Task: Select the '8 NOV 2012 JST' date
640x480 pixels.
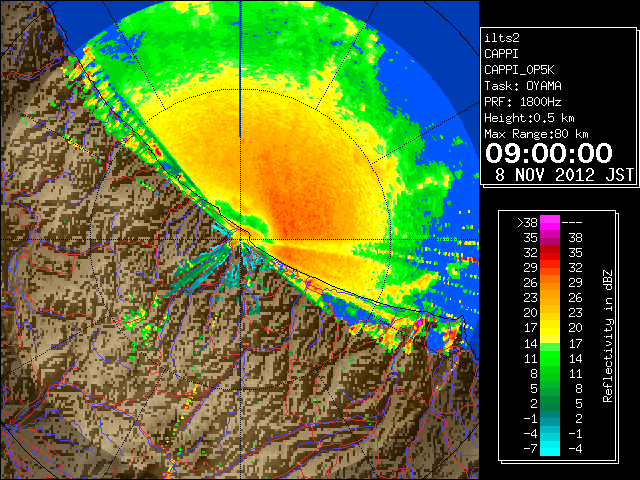Action: 564,175
